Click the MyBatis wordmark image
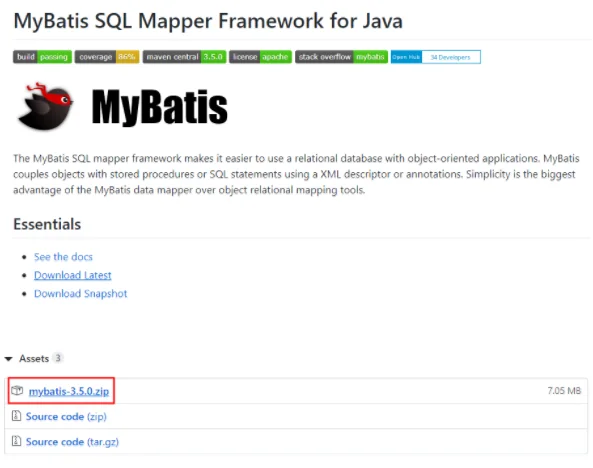 tap(159, 107)
